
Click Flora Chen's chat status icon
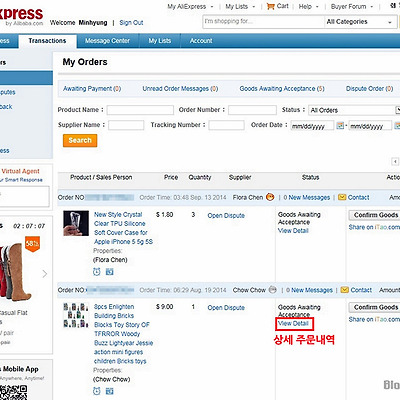pyautogui.click(x=270, y=197)
